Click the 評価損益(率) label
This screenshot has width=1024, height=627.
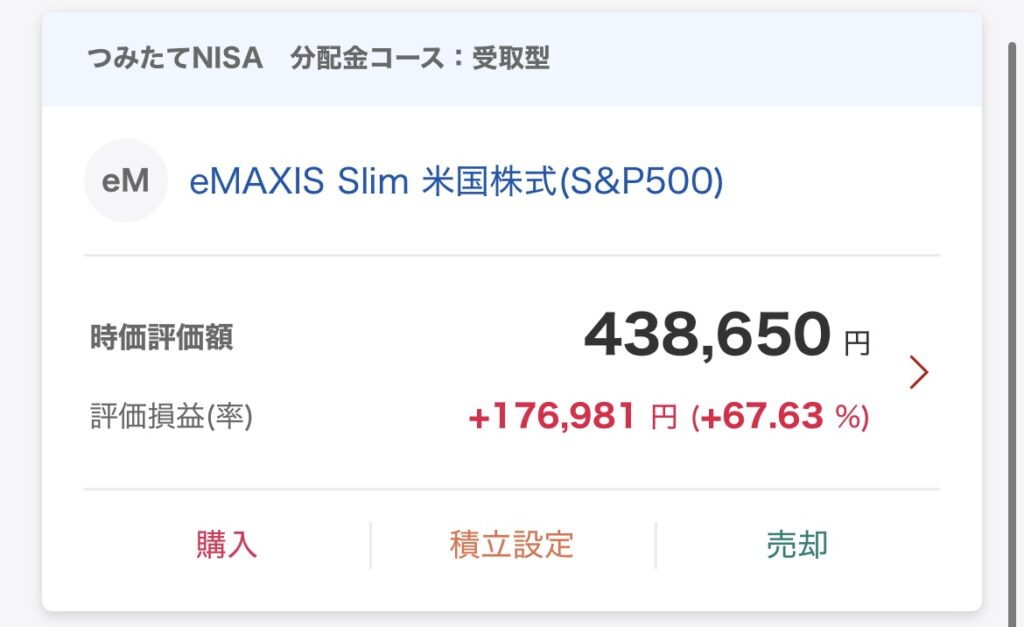[171, 417]
